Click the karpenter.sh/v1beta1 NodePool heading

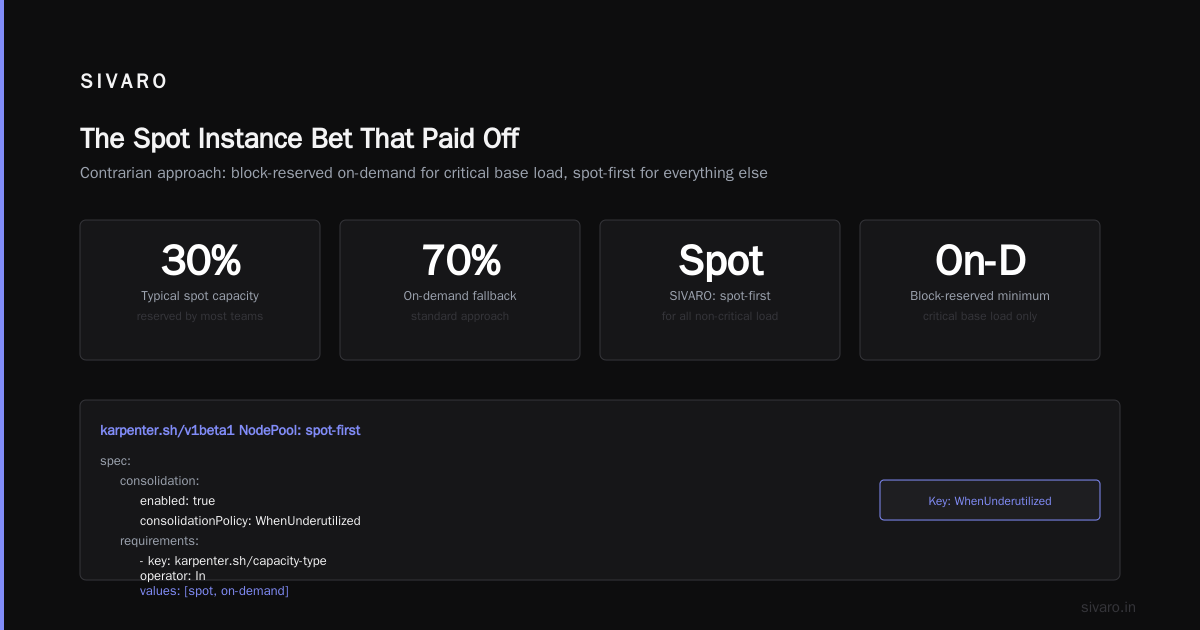(x=230, y=430)
